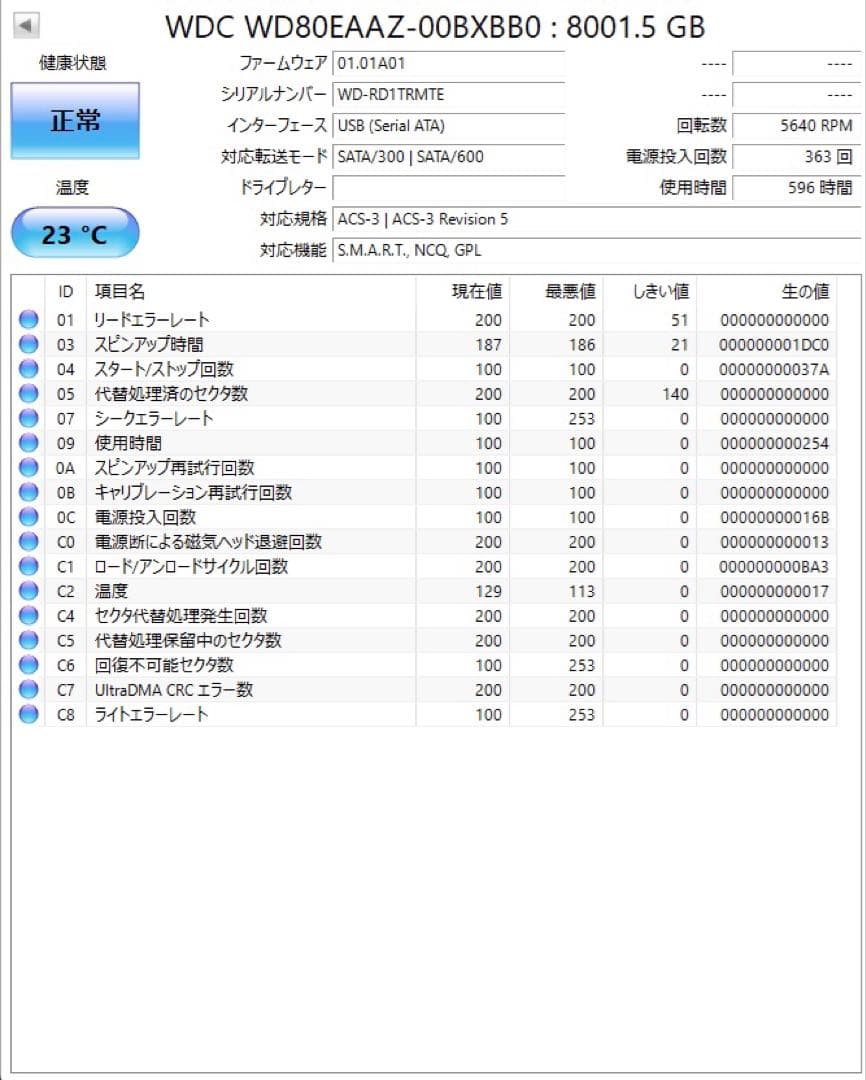The height and width of the screenshot is (1080, 866).
Task: Go to previous disk with left arrow
Action: (x=26, y=26)
